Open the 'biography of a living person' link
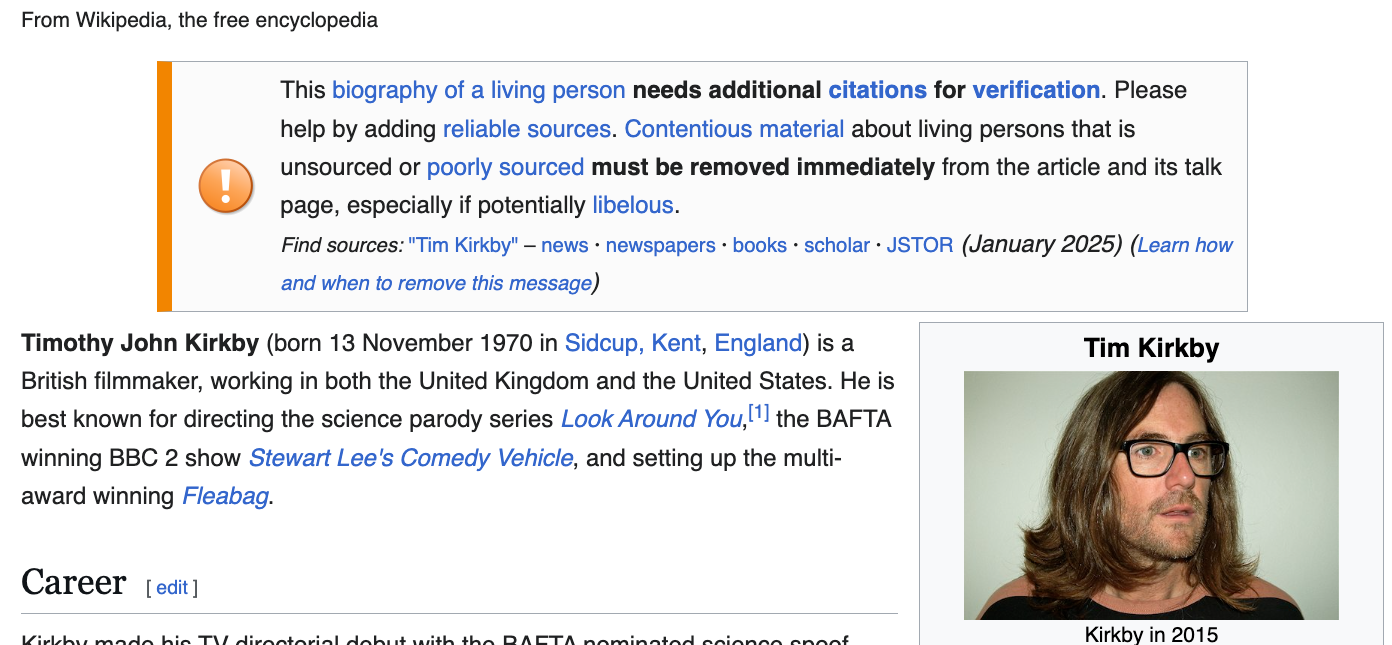Image resolution: width=1392 pixels, height=645 pixels. [x=478, y=90]
